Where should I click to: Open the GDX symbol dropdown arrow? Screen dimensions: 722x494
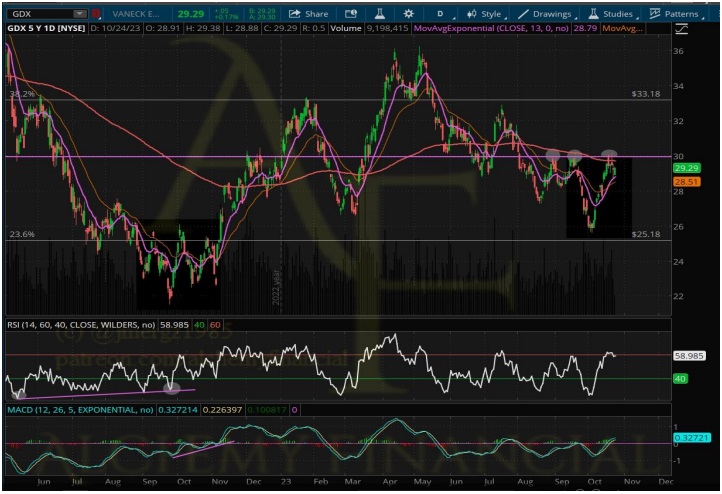click(79, 15)
